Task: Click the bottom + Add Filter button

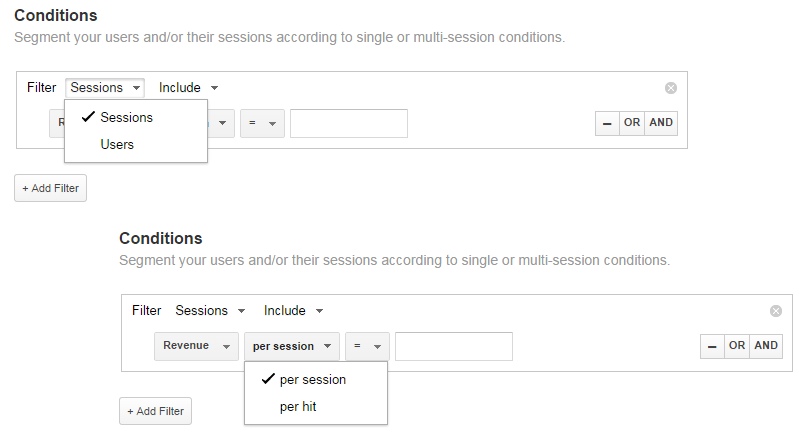Action: click(x=155, y=411)
